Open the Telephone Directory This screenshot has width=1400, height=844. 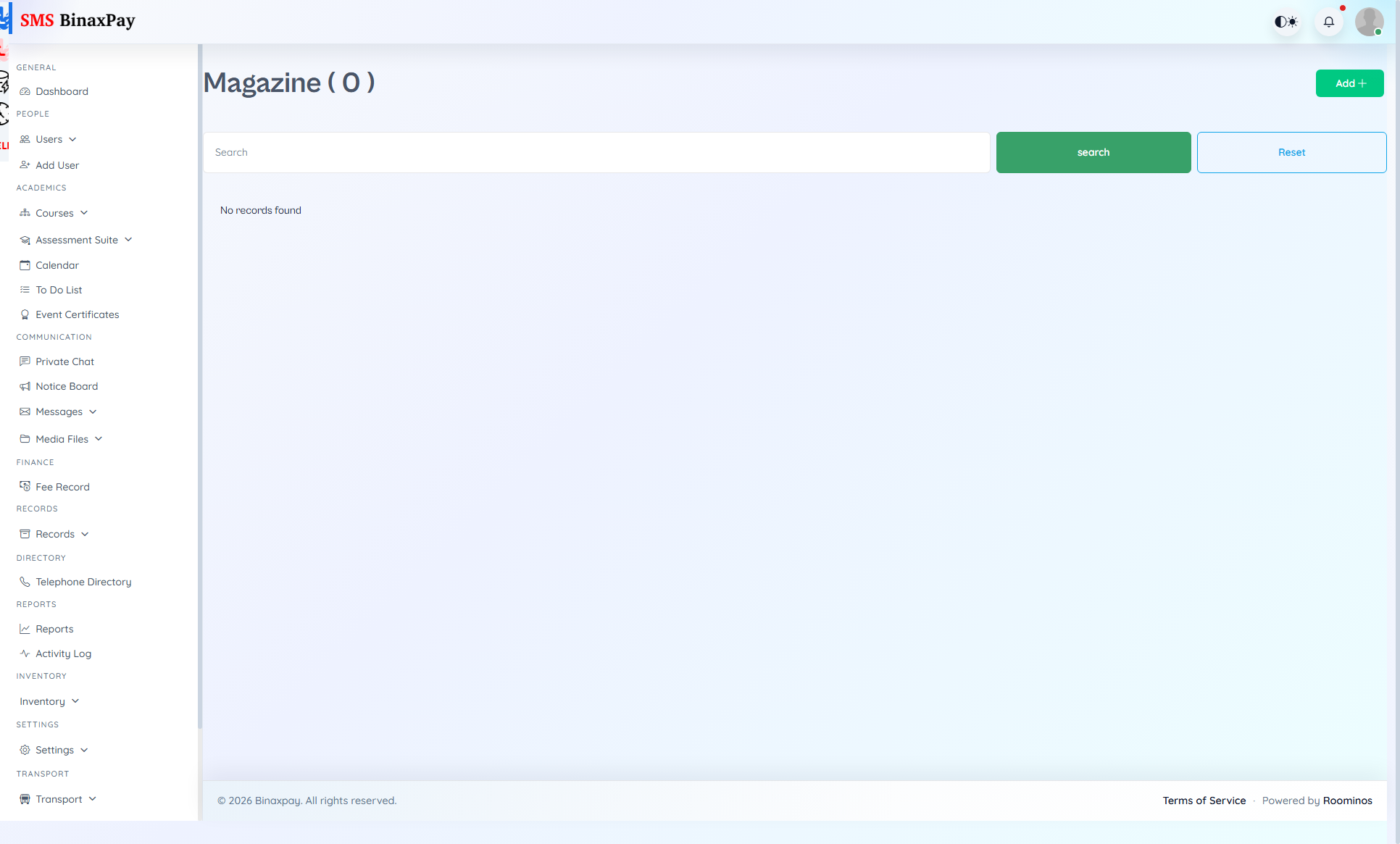(83, 581)
